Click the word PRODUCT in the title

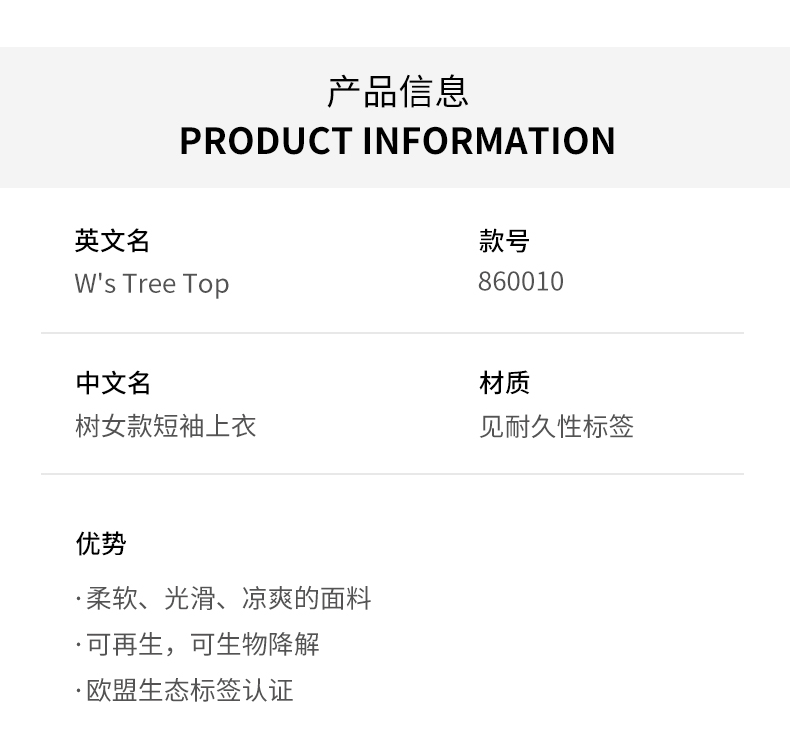point(265,141)
